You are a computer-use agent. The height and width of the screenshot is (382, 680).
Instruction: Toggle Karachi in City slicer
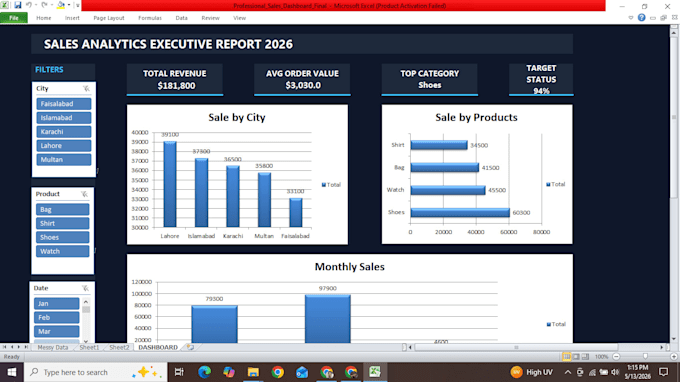coord(64,131)
